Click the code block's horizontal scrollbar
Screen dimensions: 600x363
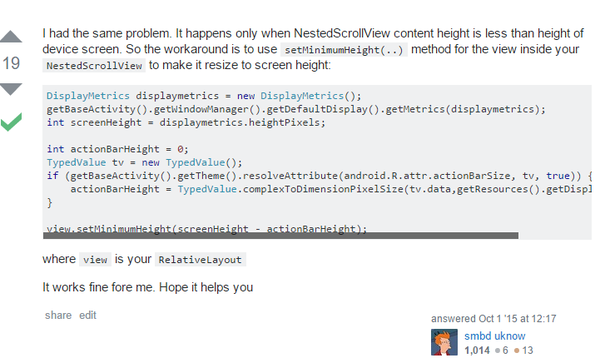pos(280,236)
